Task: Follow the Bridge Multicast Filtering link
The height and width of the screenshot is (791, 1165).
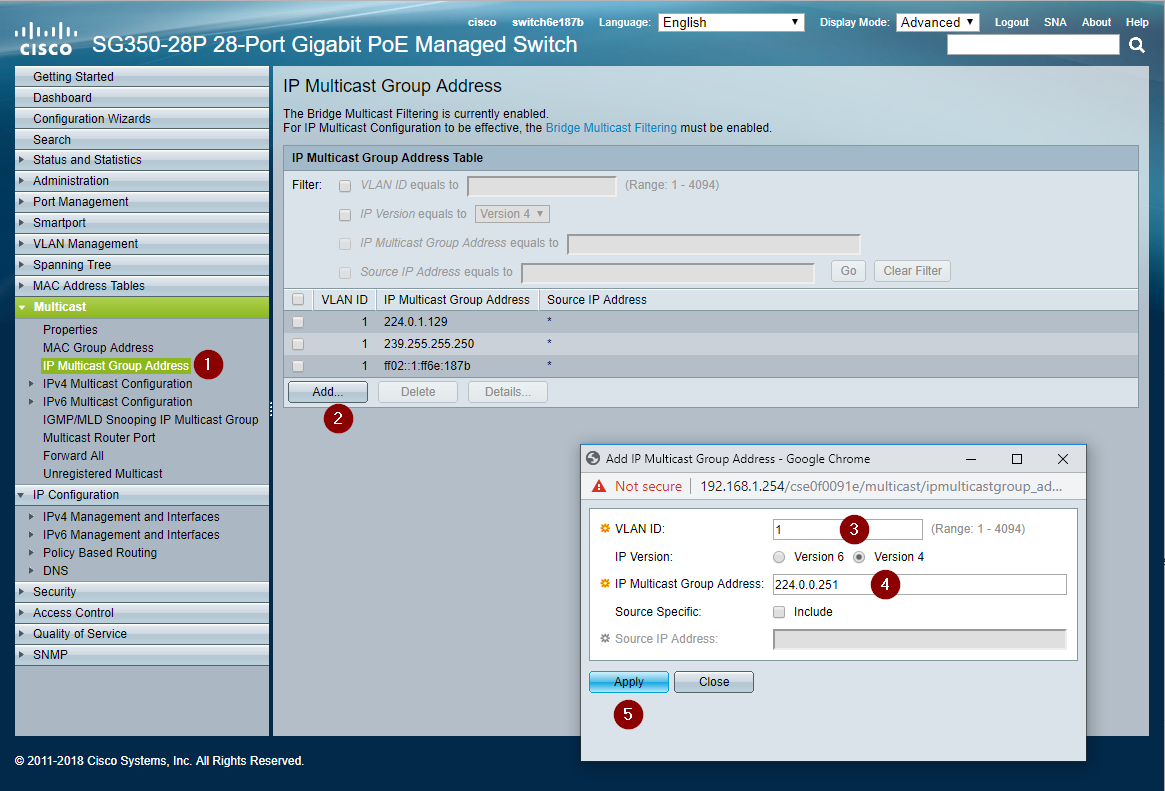Action: [x=611, y=128]
